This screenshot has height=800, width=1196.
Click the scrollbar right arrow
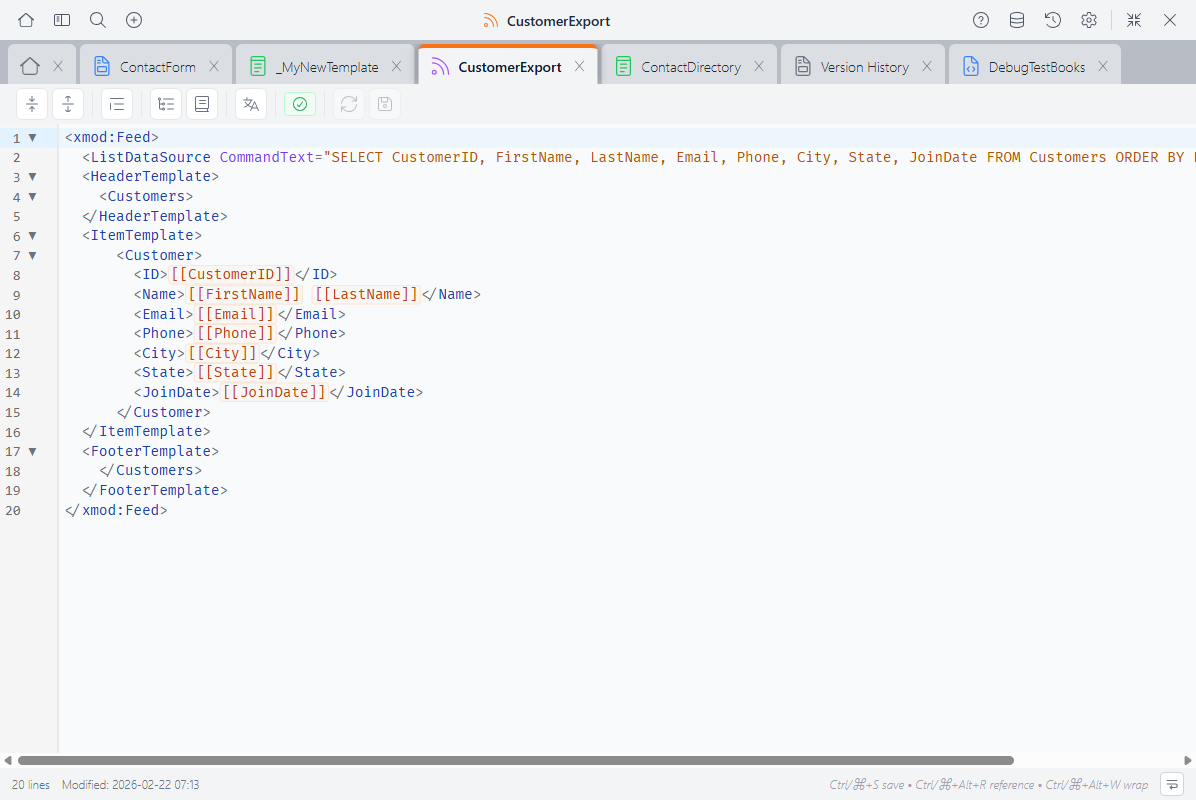[x=1188, y=760]
